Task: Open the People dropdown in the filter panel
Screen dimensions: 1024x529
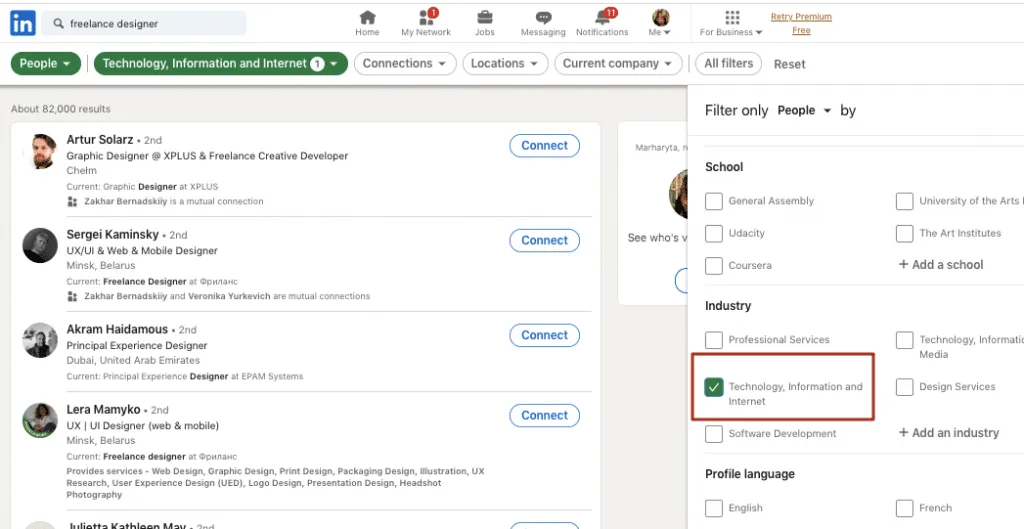Action: coord(804,110)
